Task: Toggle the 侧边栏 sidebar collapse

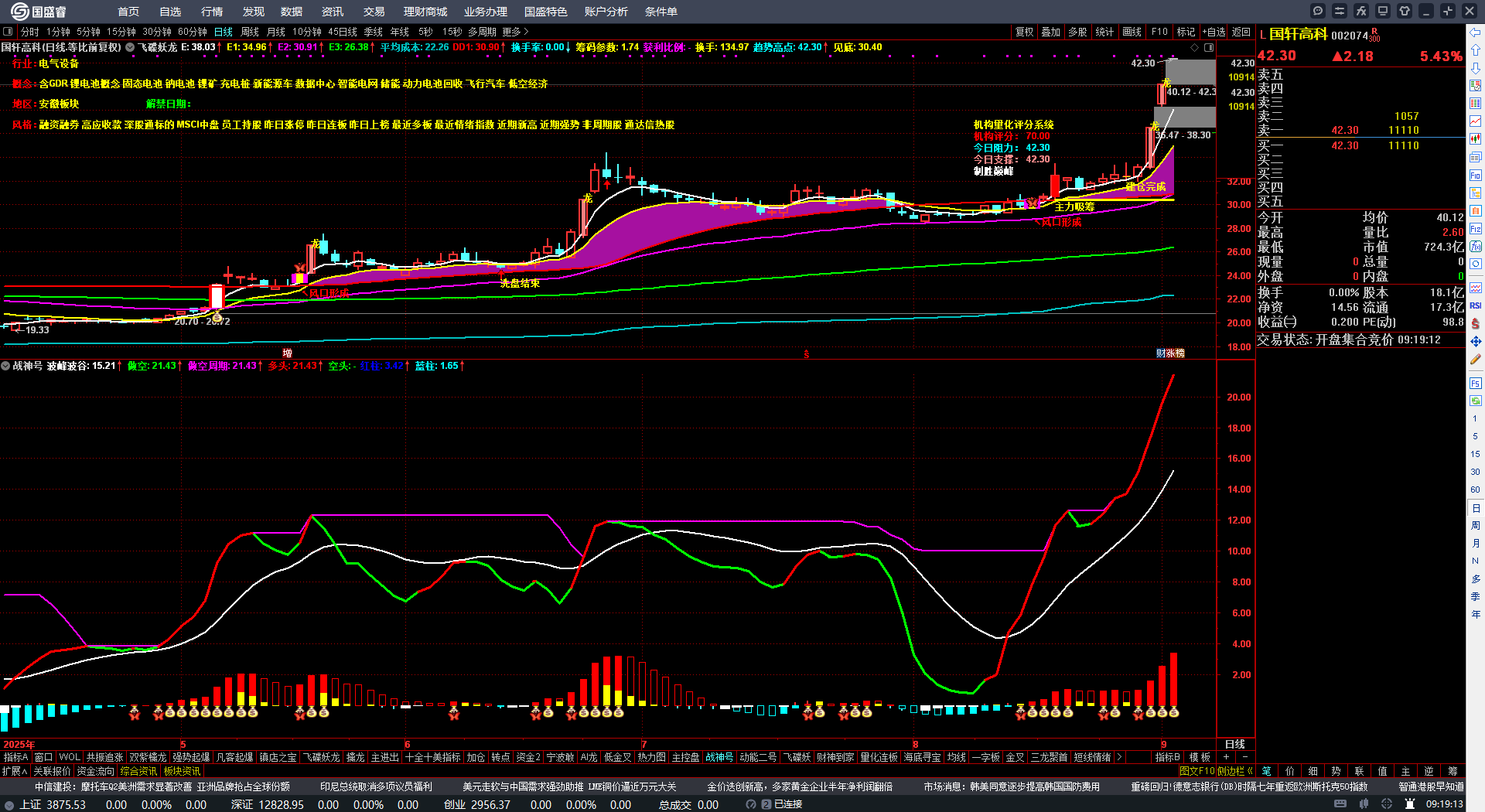Action: point(1235,771)
